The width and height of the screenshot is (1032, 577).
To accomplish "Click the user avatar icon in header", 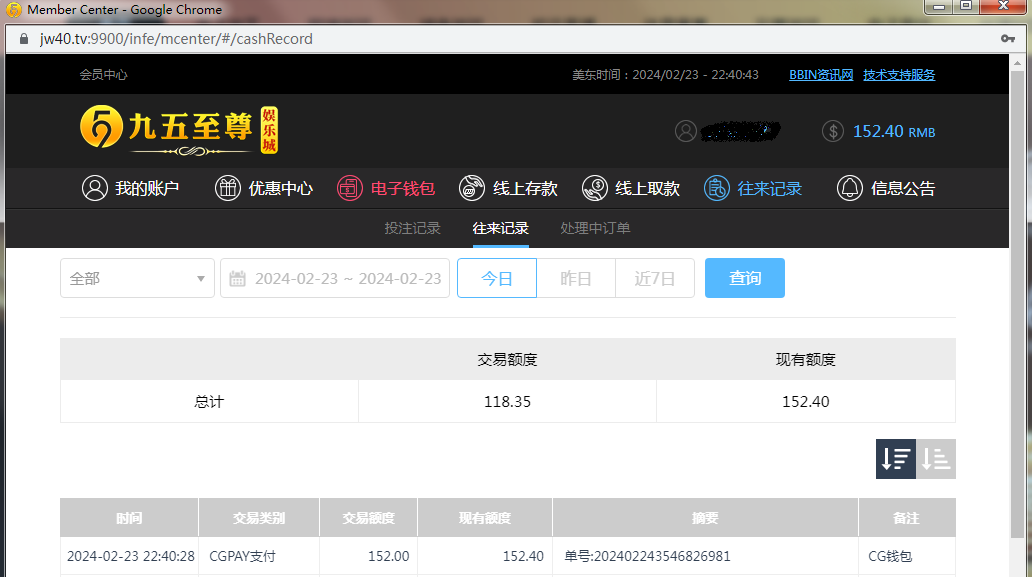I will pos(686,131).
